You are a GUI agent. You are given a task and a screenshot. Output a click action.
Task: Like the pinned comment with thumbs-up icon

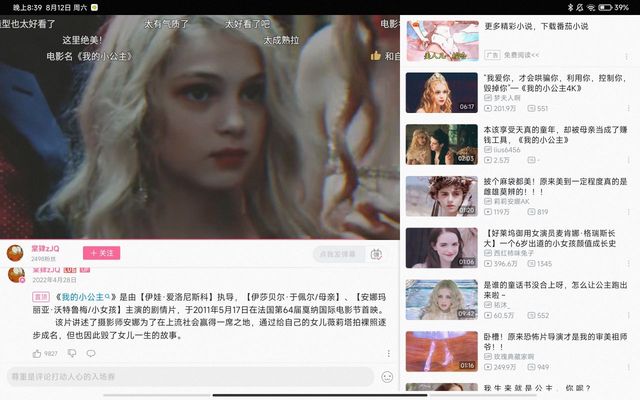click(37, 353)
